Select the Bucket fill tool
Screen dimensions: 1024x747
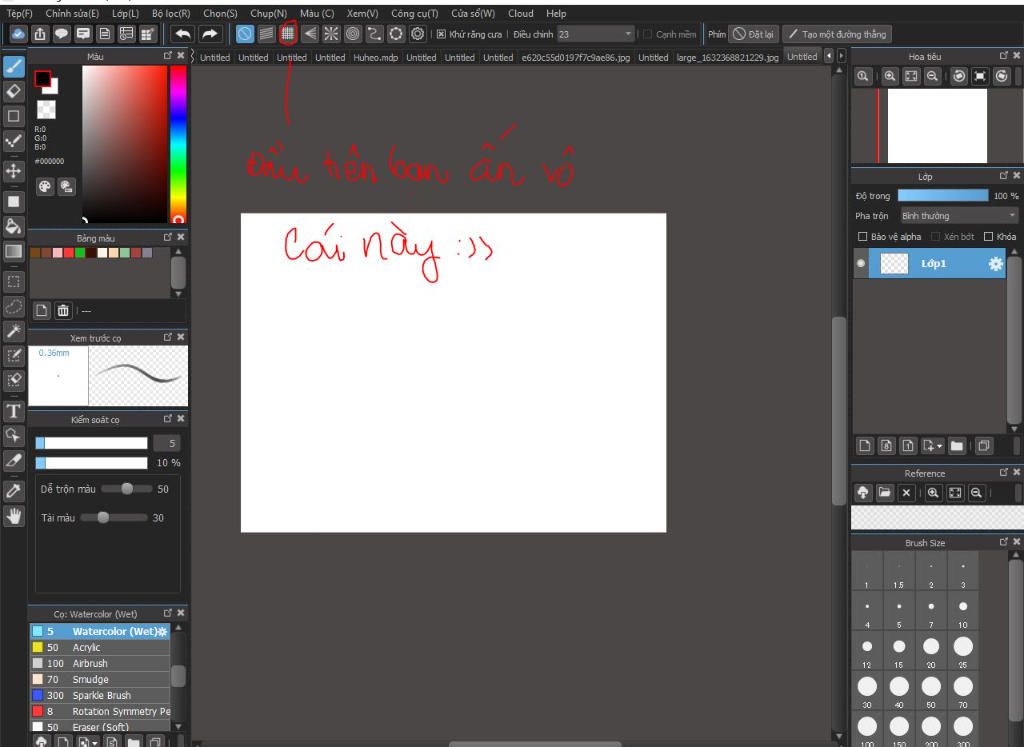tap(14, 227)
